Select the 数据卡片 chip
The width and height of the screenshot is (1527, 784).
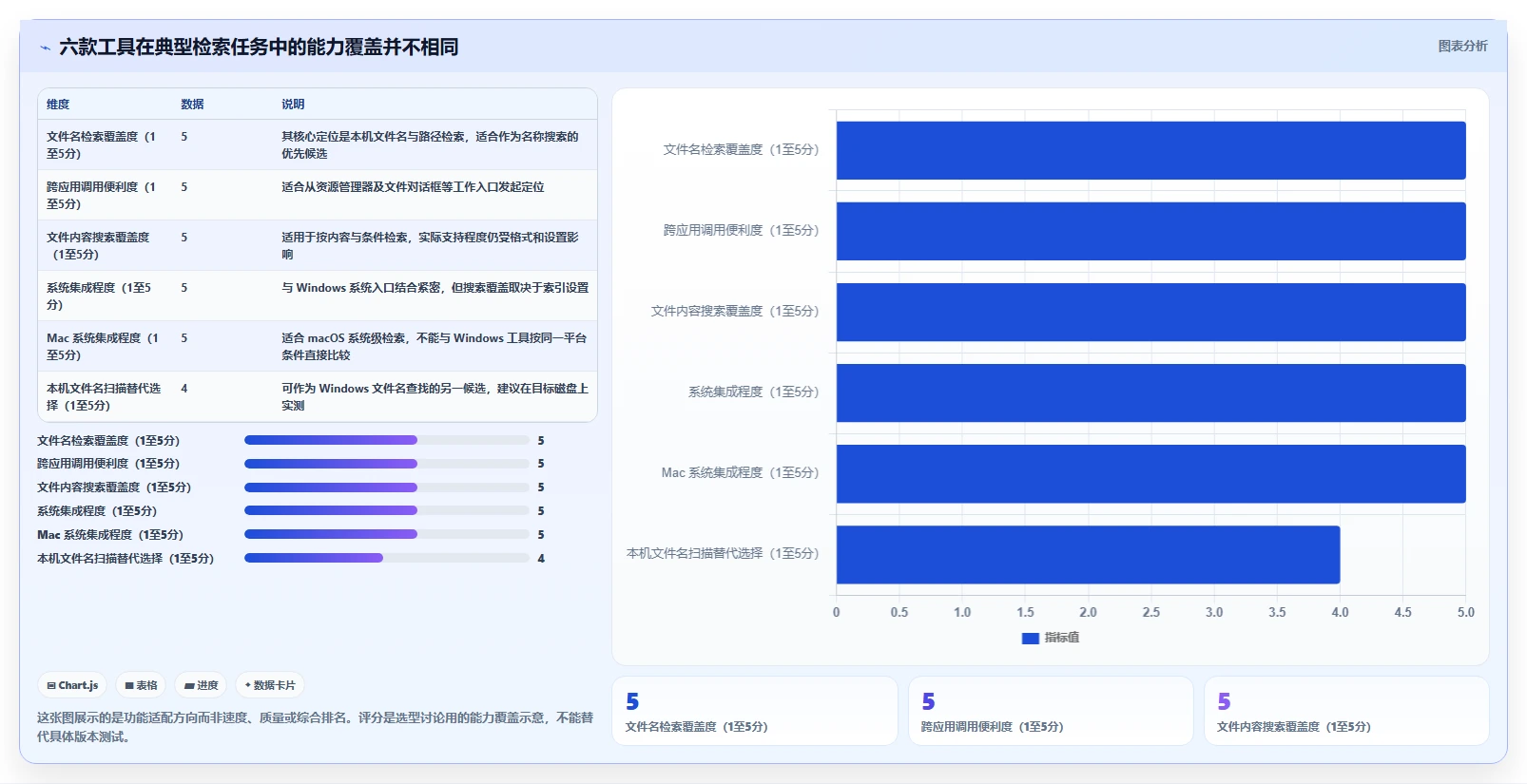(270, 685)
